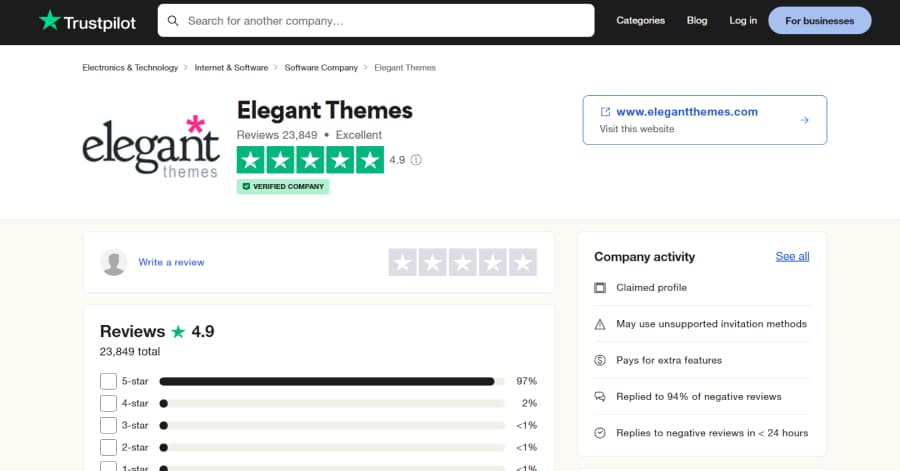Viewport: 900px width, 471px height.
Task: Open the Blog menu item
Action: (697, 20)
